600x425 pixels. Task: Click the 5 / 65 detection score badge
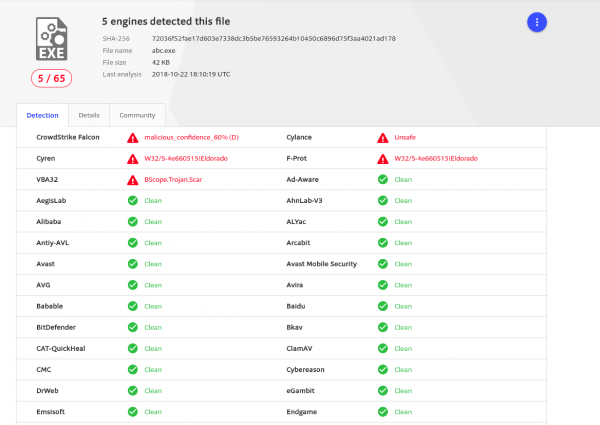click(51, 78)
